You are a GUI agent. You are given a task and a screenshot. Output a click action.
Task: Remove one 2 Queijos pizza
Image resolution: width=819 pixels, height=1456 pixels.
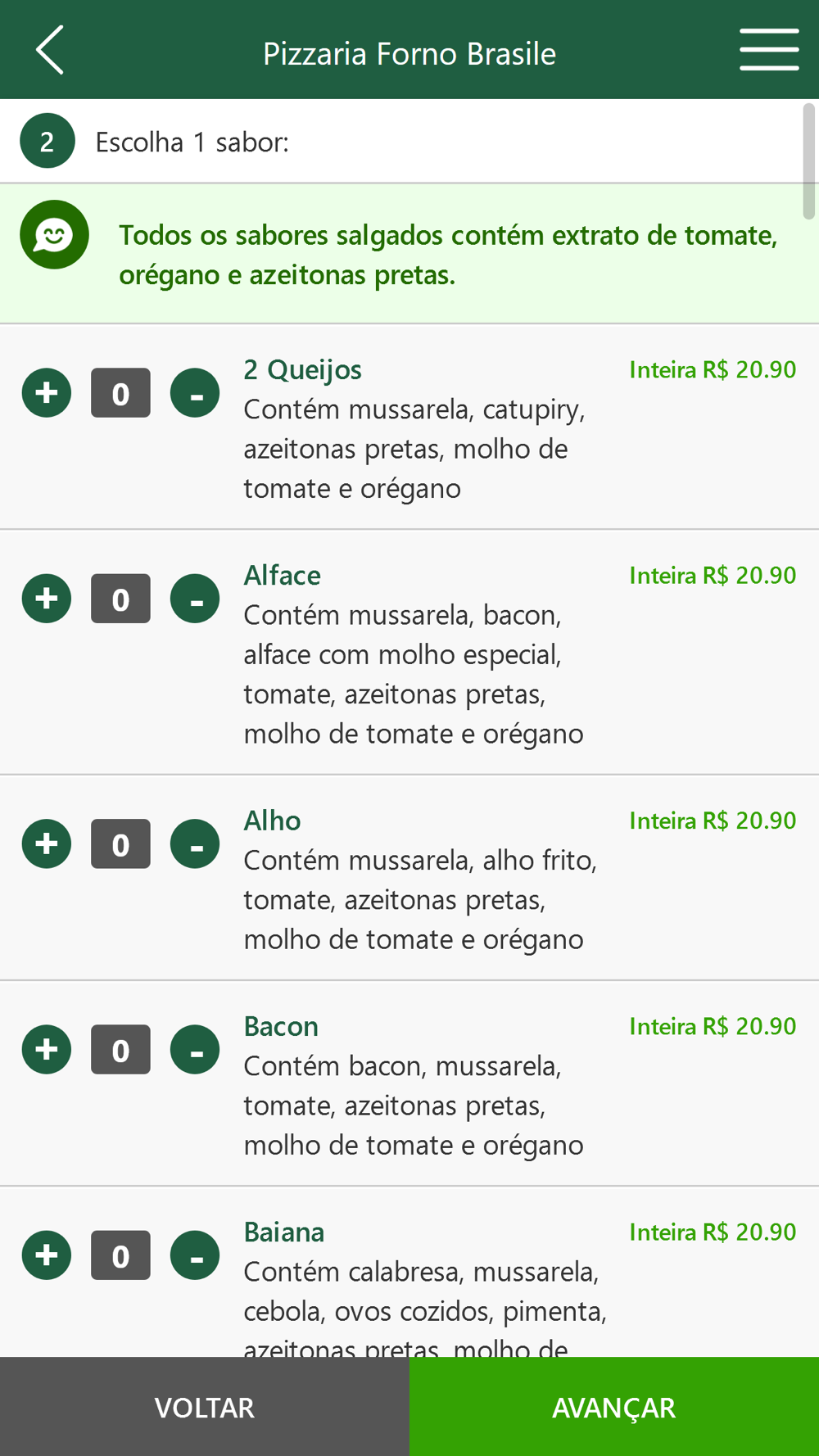click(195, 393)
